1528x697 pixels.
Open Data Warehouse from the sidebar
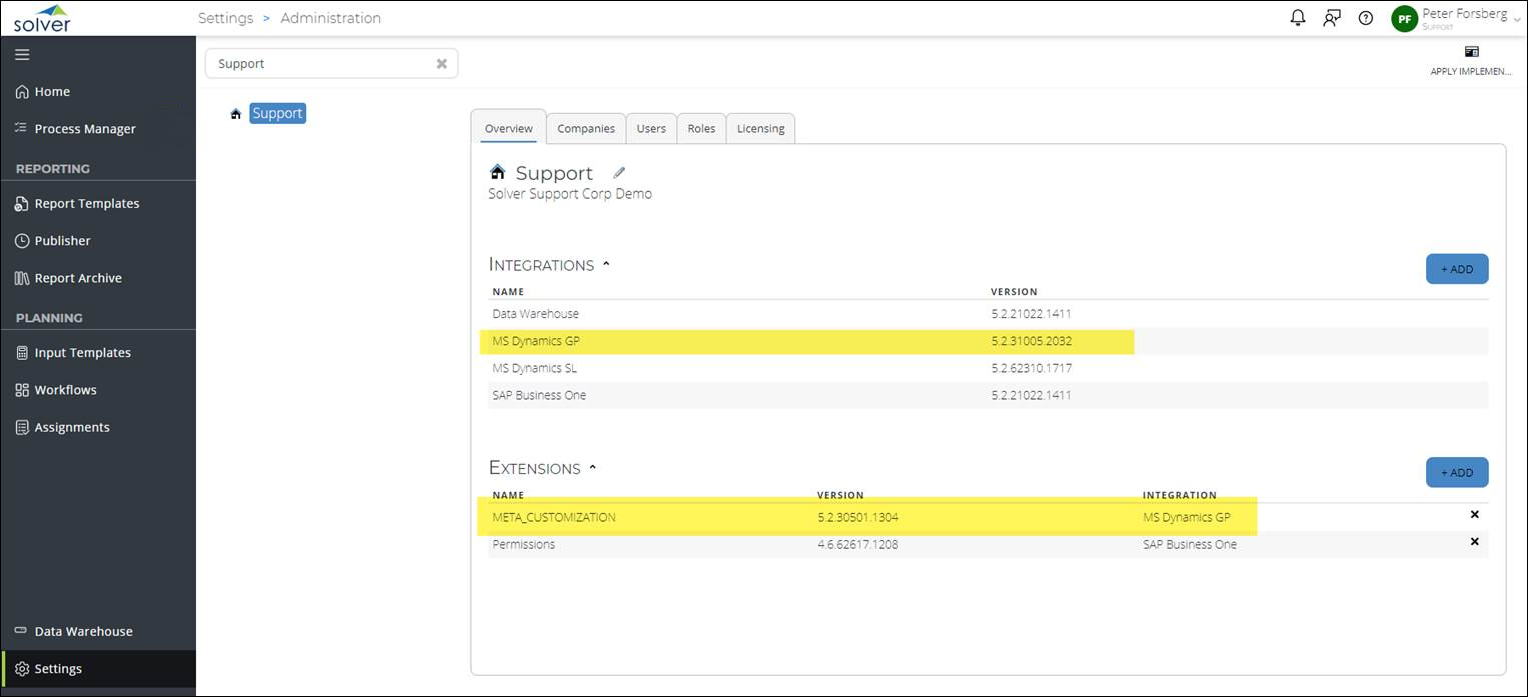pos(83,631)
